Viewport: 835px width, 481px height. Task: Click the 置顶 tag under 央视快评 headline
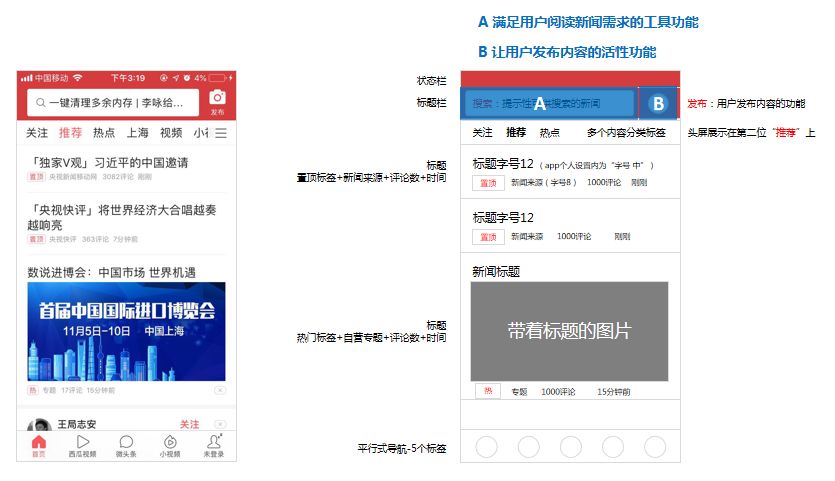[36, 239]
